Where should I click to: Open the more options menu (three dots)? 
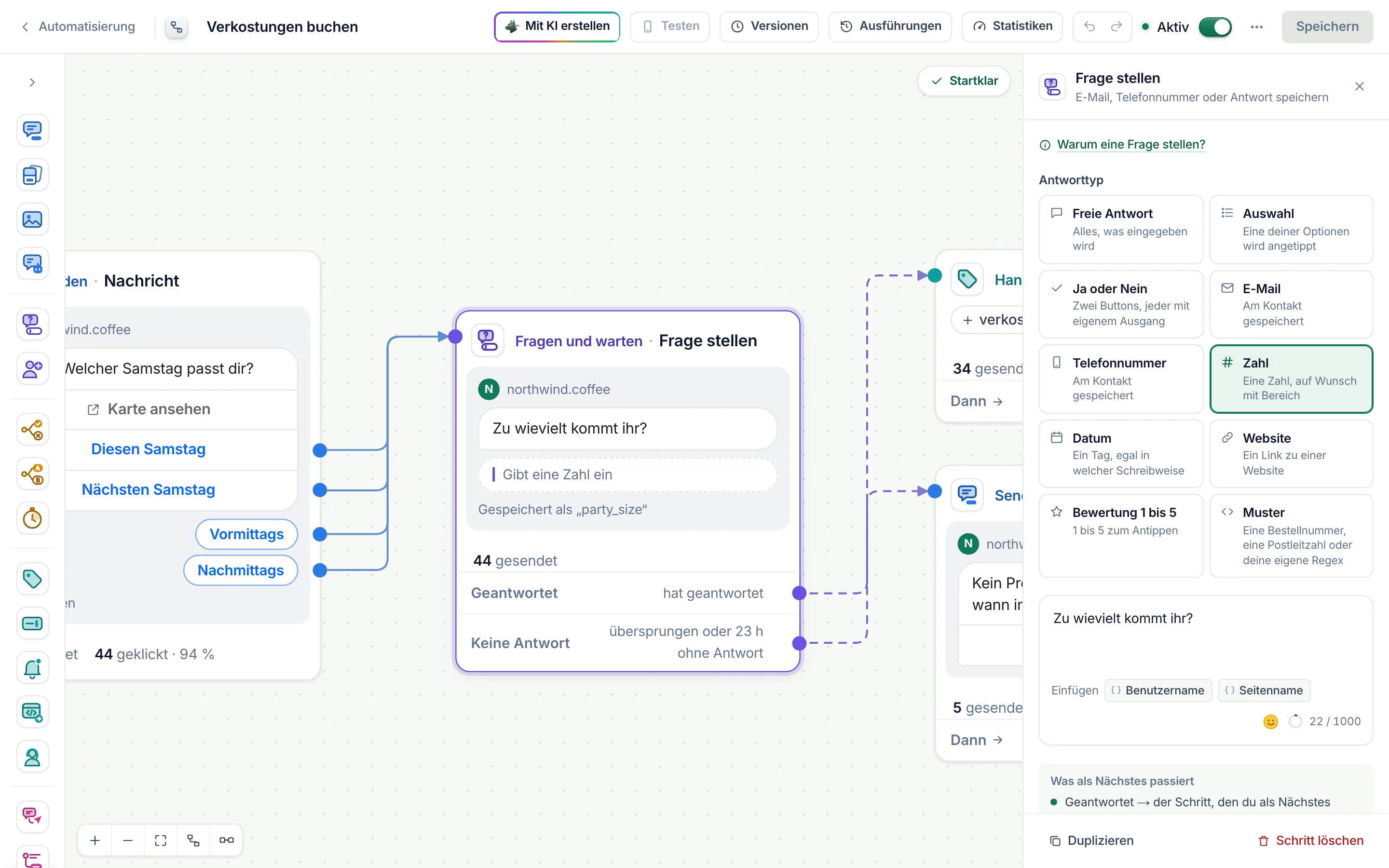pyautogui.click(x=1256, y=27)
